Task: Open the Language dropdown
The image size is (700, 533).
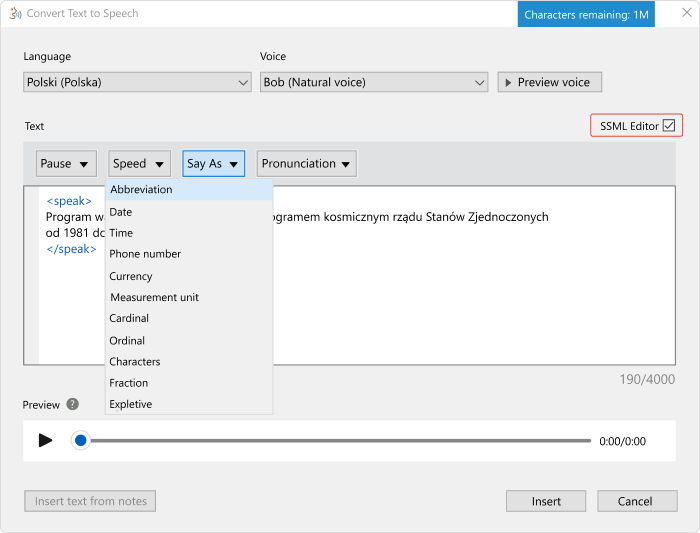Action: tap(137, 82)
